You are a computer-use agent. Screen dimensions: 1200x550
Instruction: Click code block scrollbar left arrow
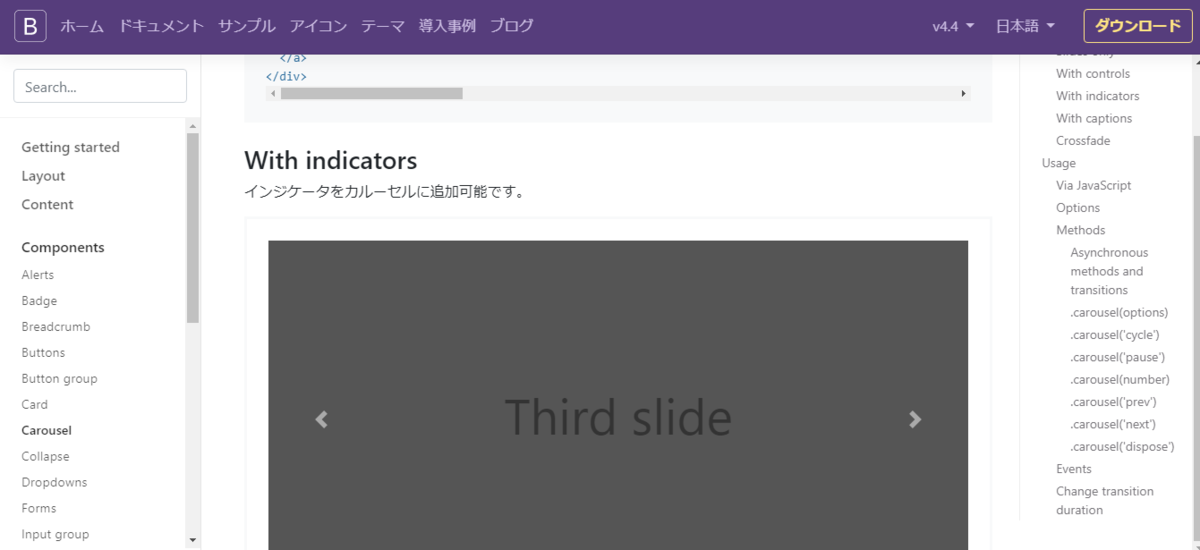click(272, 93)
